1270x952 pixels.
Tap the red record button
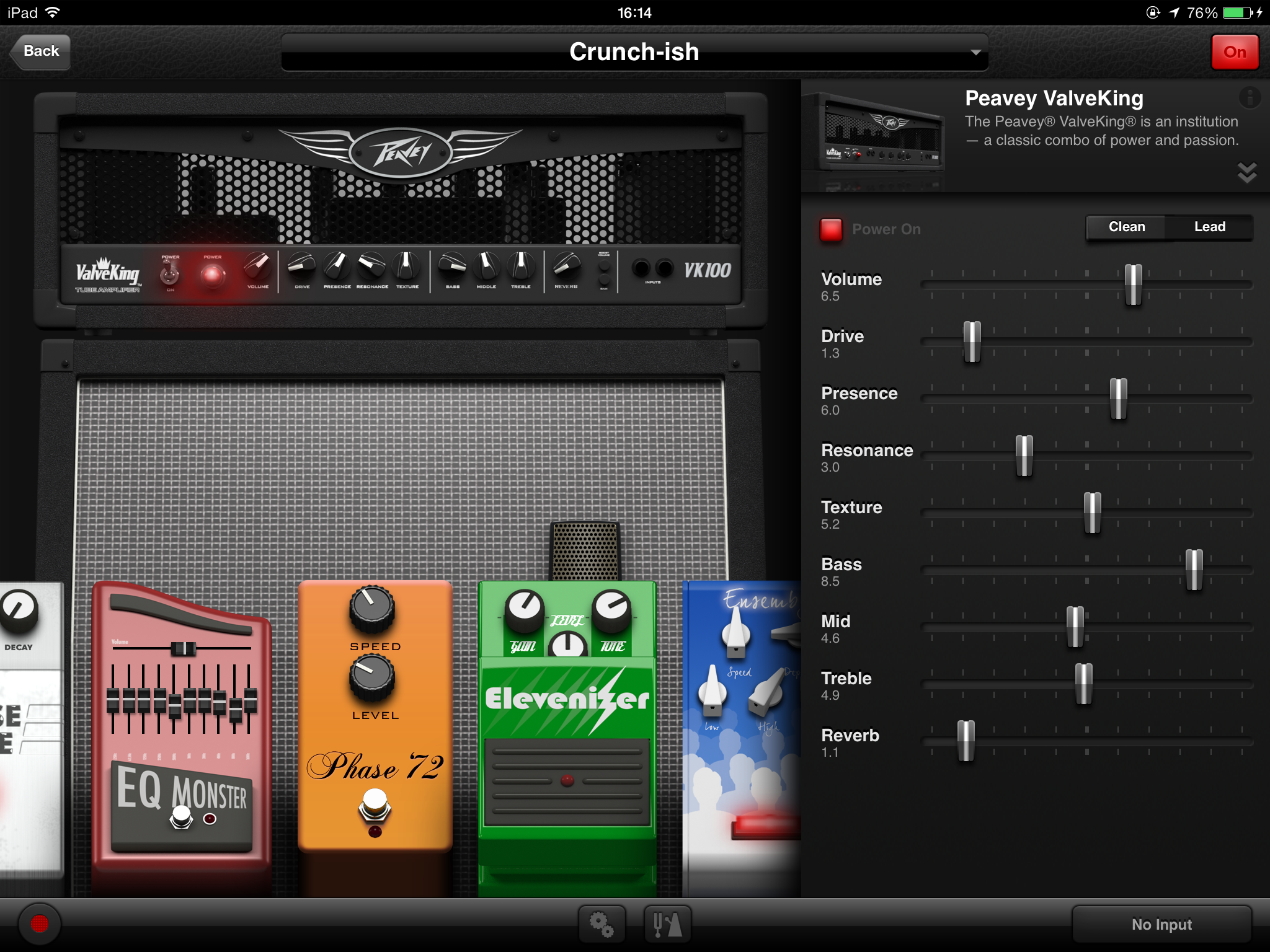[40, 924]
